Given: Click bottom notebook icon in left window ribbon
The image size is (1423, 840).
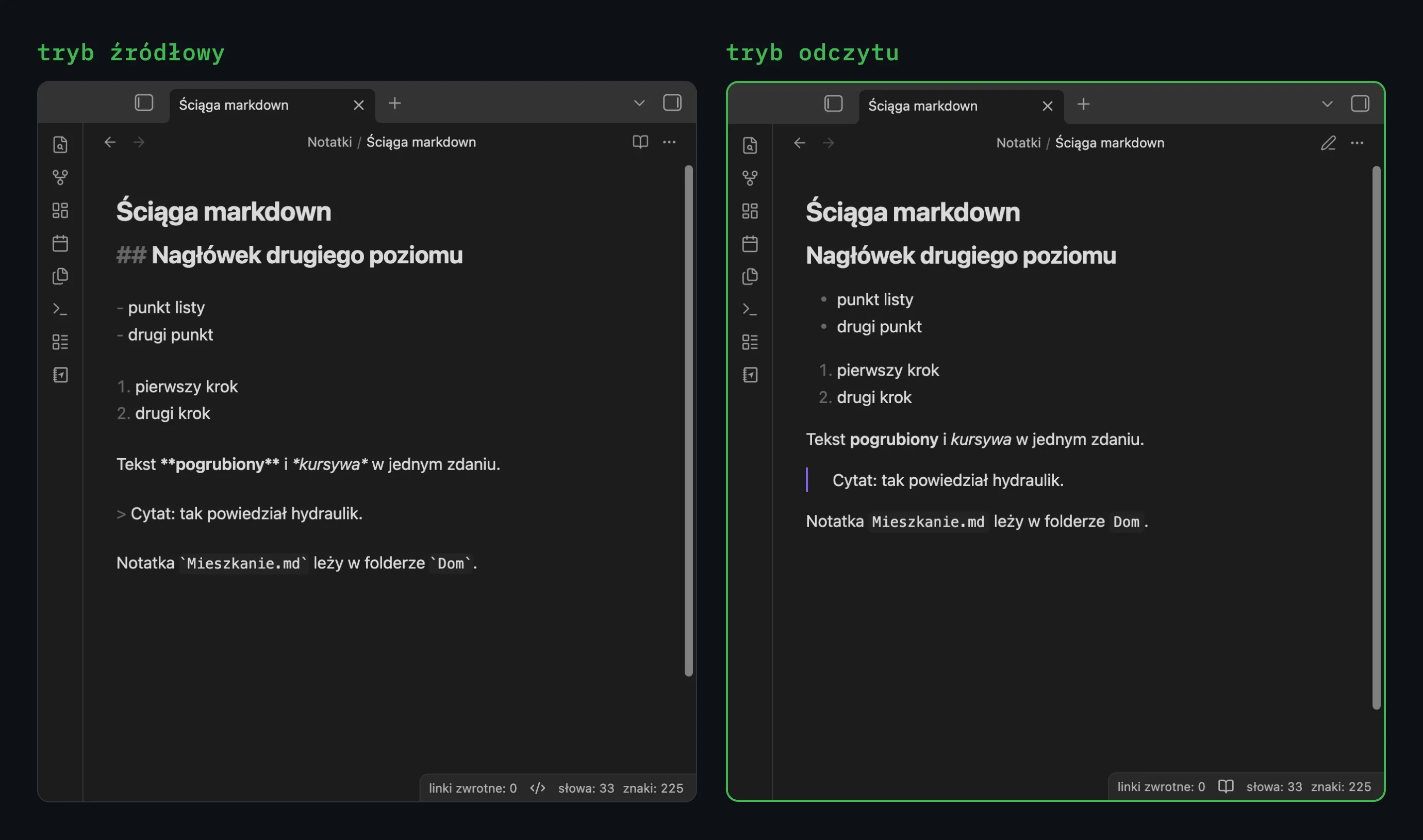Looking at the screenshot, I should pyautogui.click(x=60, y=375).
